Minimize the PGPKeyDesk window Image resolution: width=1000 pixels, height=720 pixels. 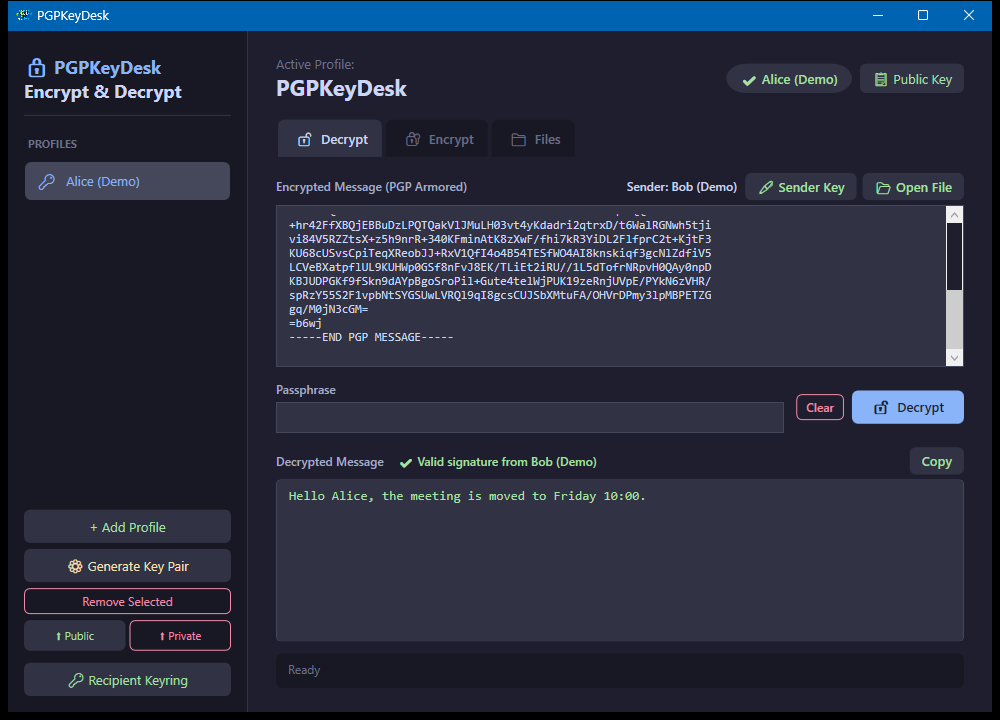pos(878,15)
